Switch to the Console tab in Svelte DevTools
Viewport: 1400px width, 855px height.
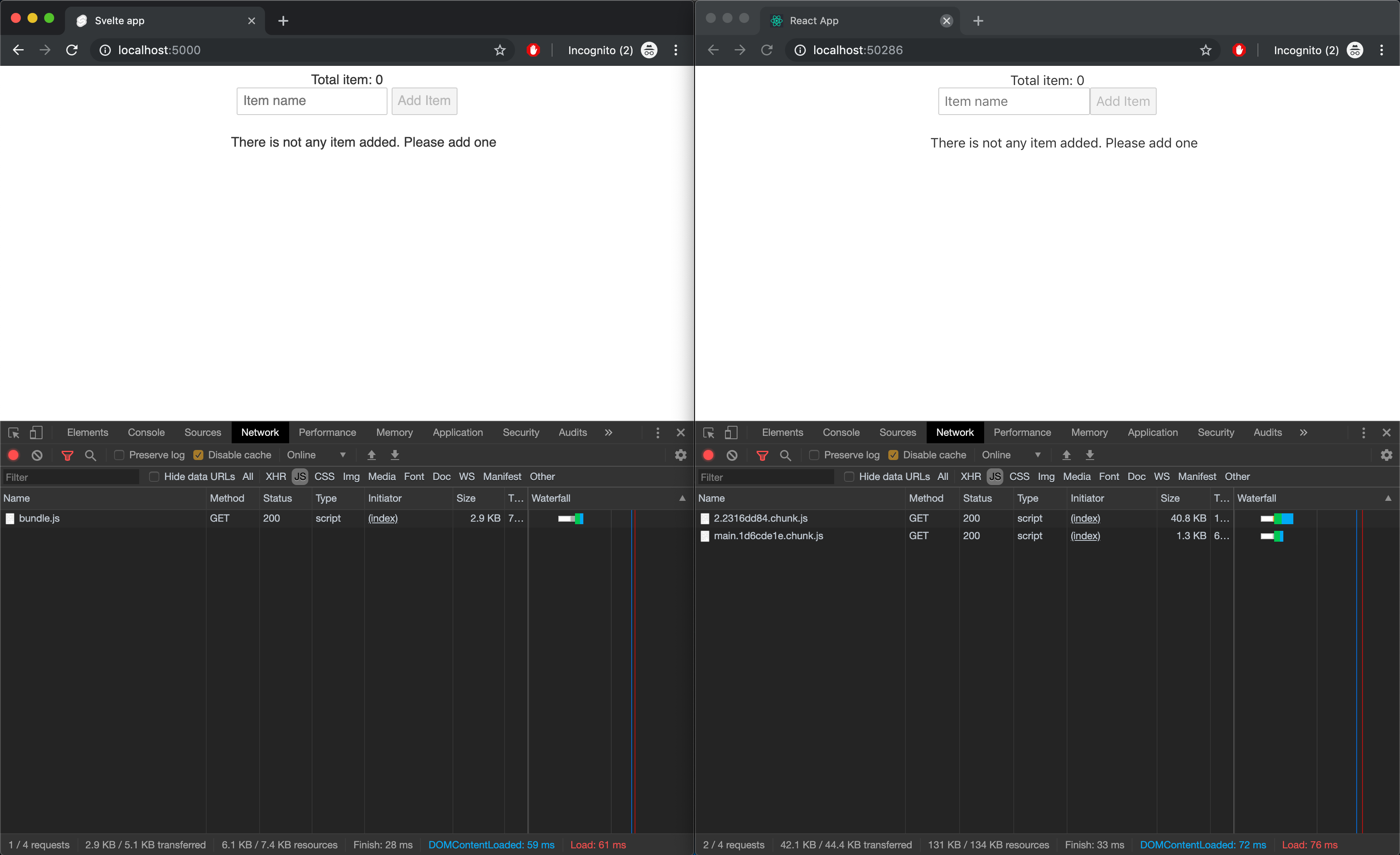(146, 432)
